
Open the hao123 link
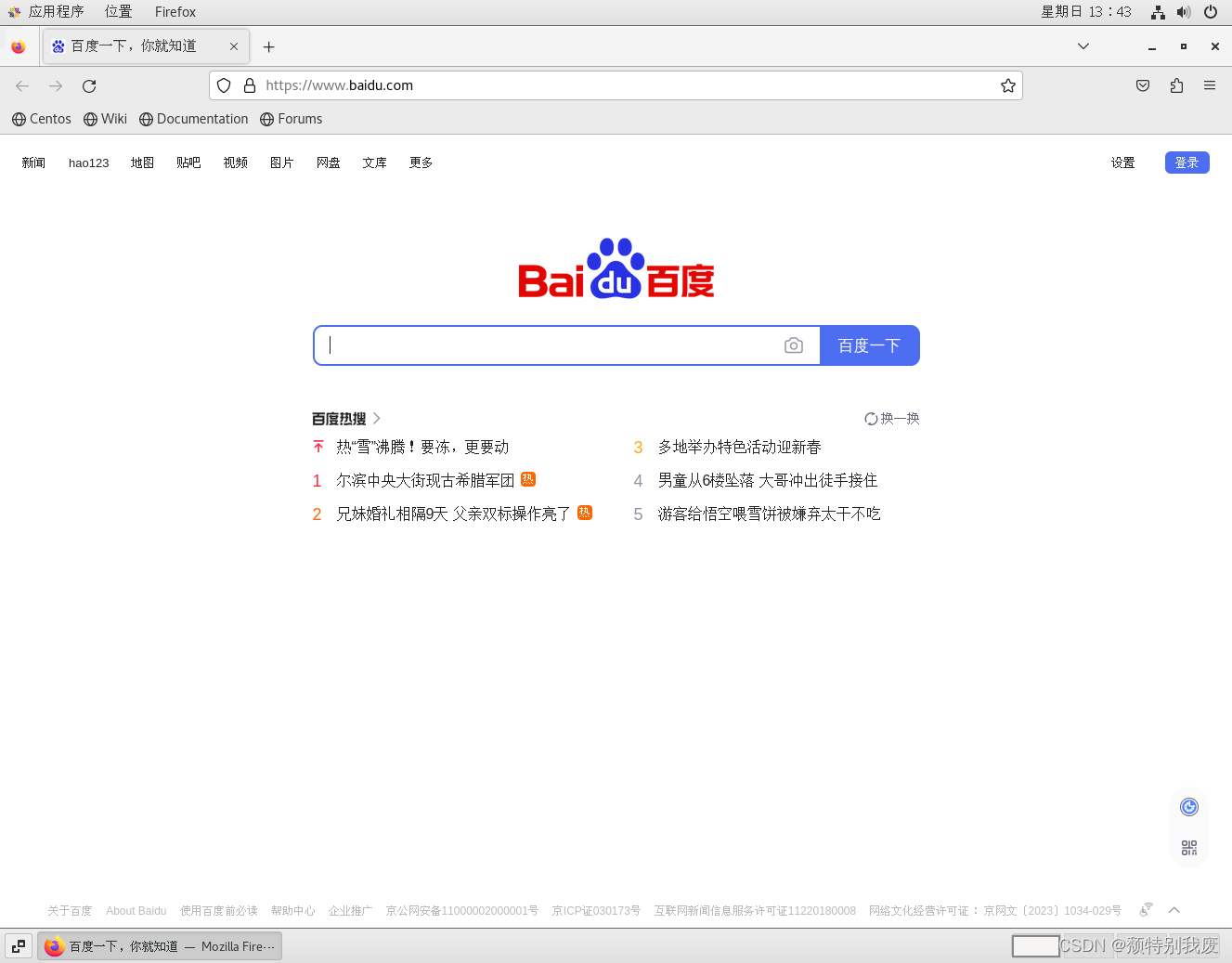[x=88, y=163]
